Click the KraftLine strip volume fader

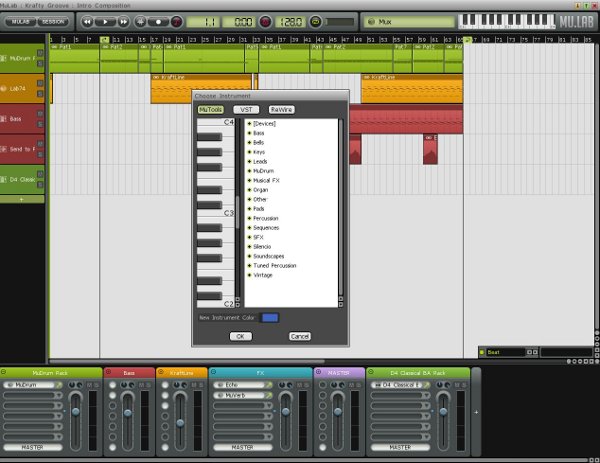[180, 423]
